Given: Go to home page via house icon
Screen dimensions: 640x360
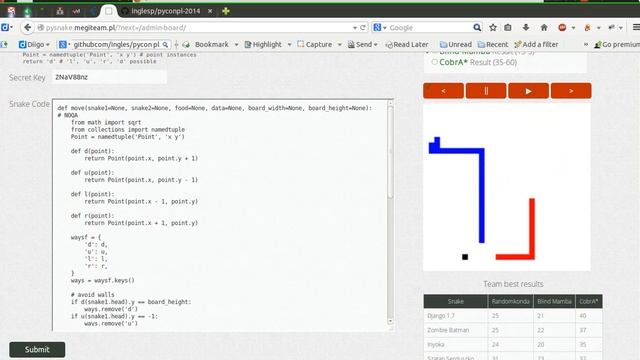Looking at the screenshot, I should (x=544, y=27).
